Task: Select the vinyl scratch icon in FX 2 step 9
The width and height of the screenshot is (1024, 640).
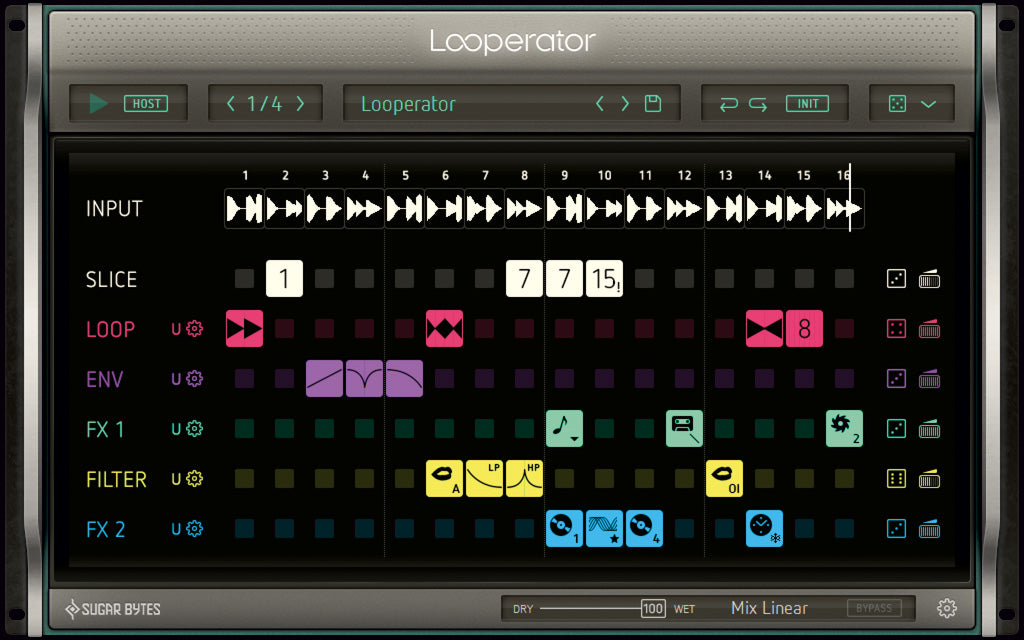Action: pos(564,528)
